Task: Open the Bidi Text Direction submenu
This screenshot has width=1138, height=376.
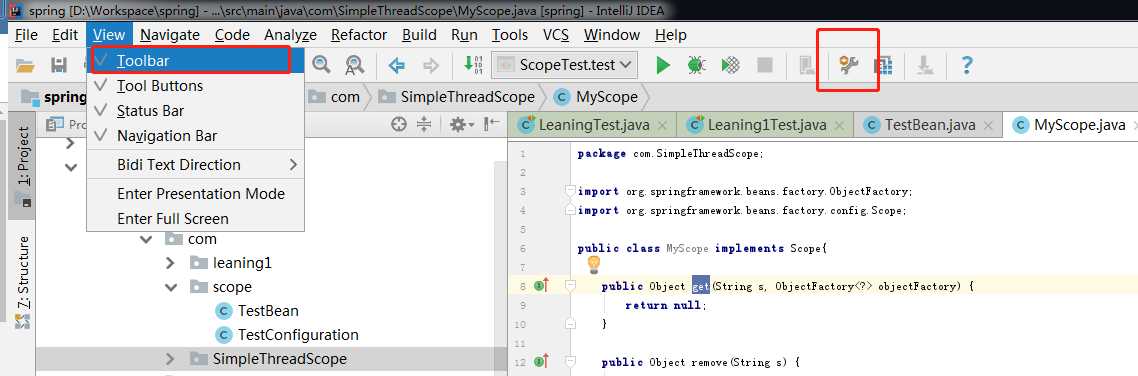Action: (x=195, y=165)
